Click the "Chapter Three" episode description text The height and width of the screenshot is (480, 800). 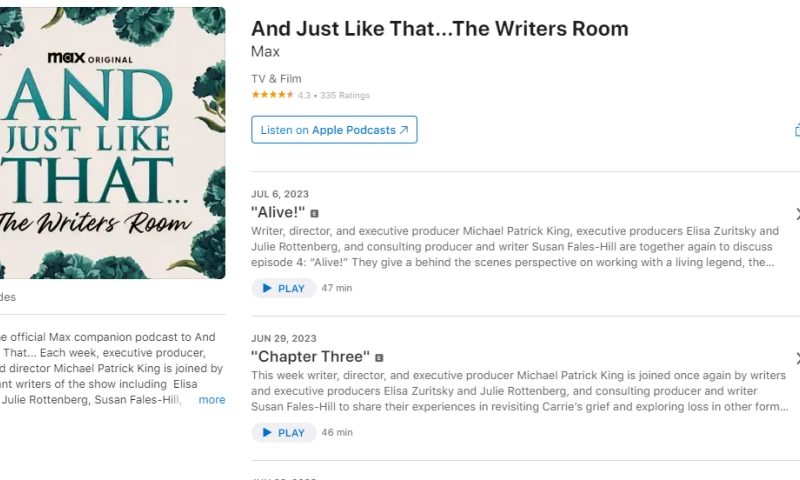tap(519, 391)
